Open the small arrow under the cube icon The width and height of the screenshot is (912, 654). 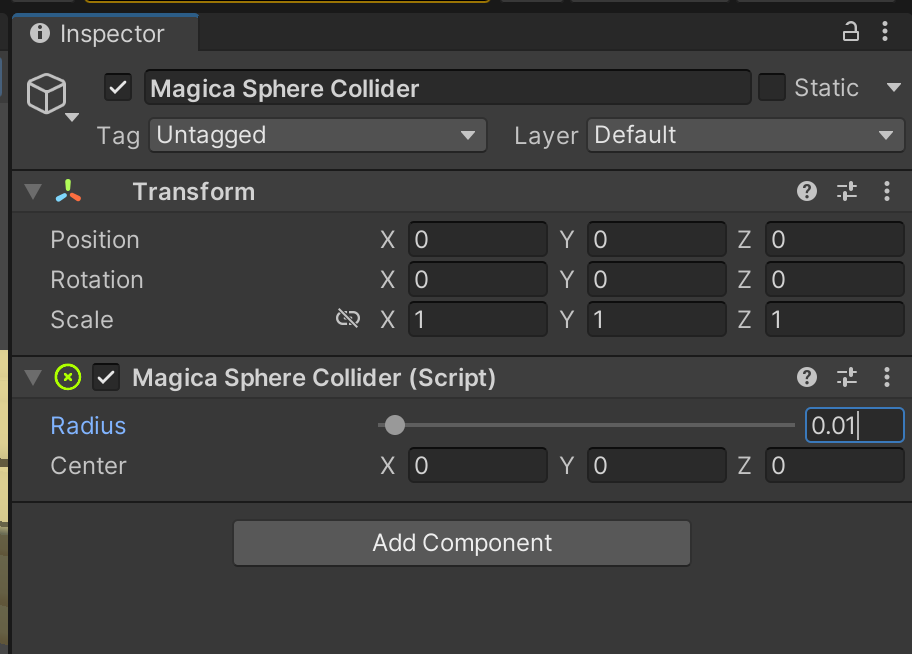[72, 118]
